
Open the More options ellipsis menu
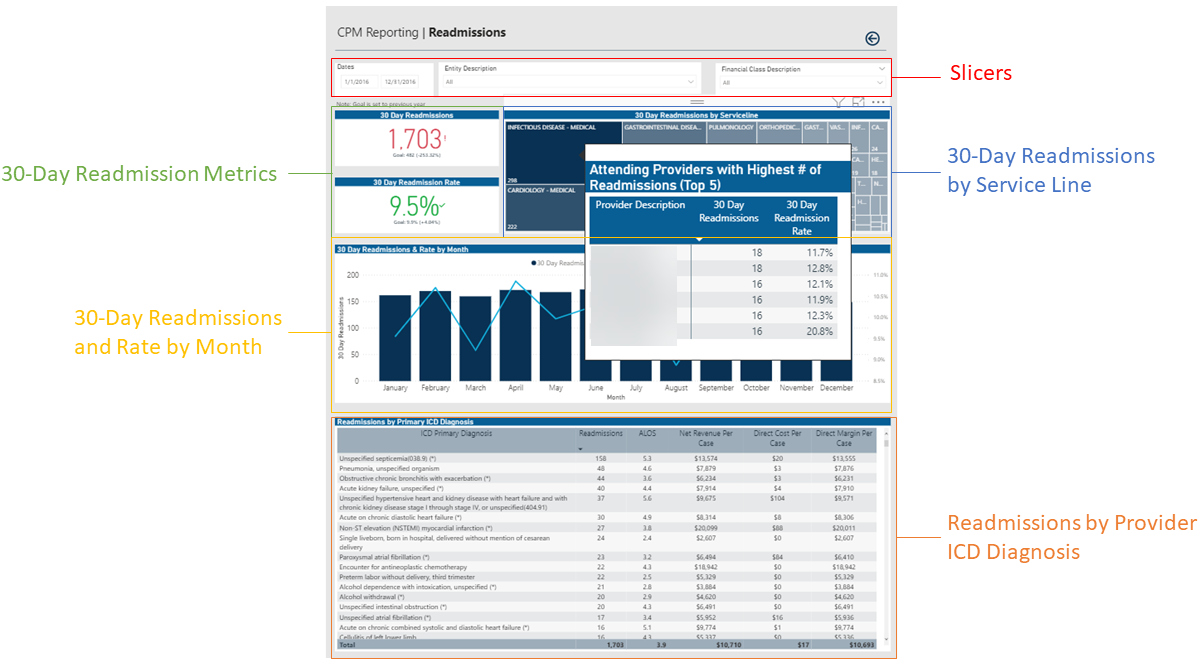tap(878, 102)
